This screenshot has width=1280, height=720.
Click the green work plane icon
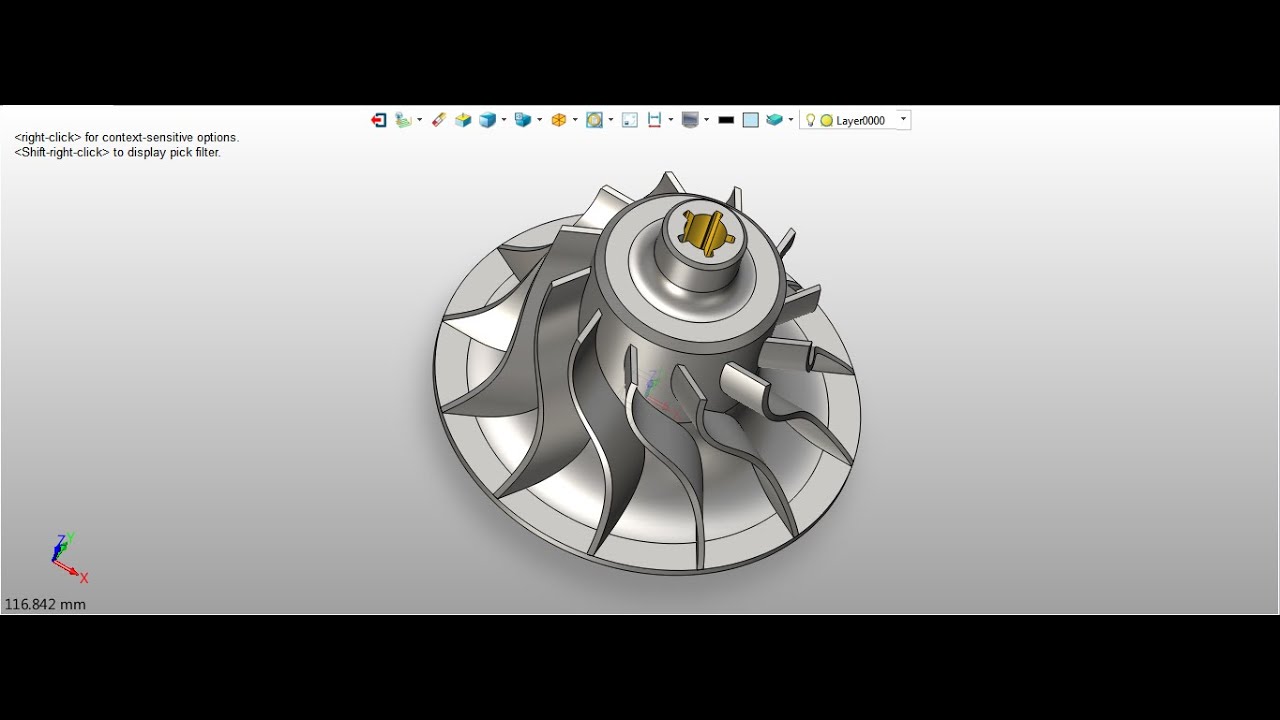click(402, 120)
